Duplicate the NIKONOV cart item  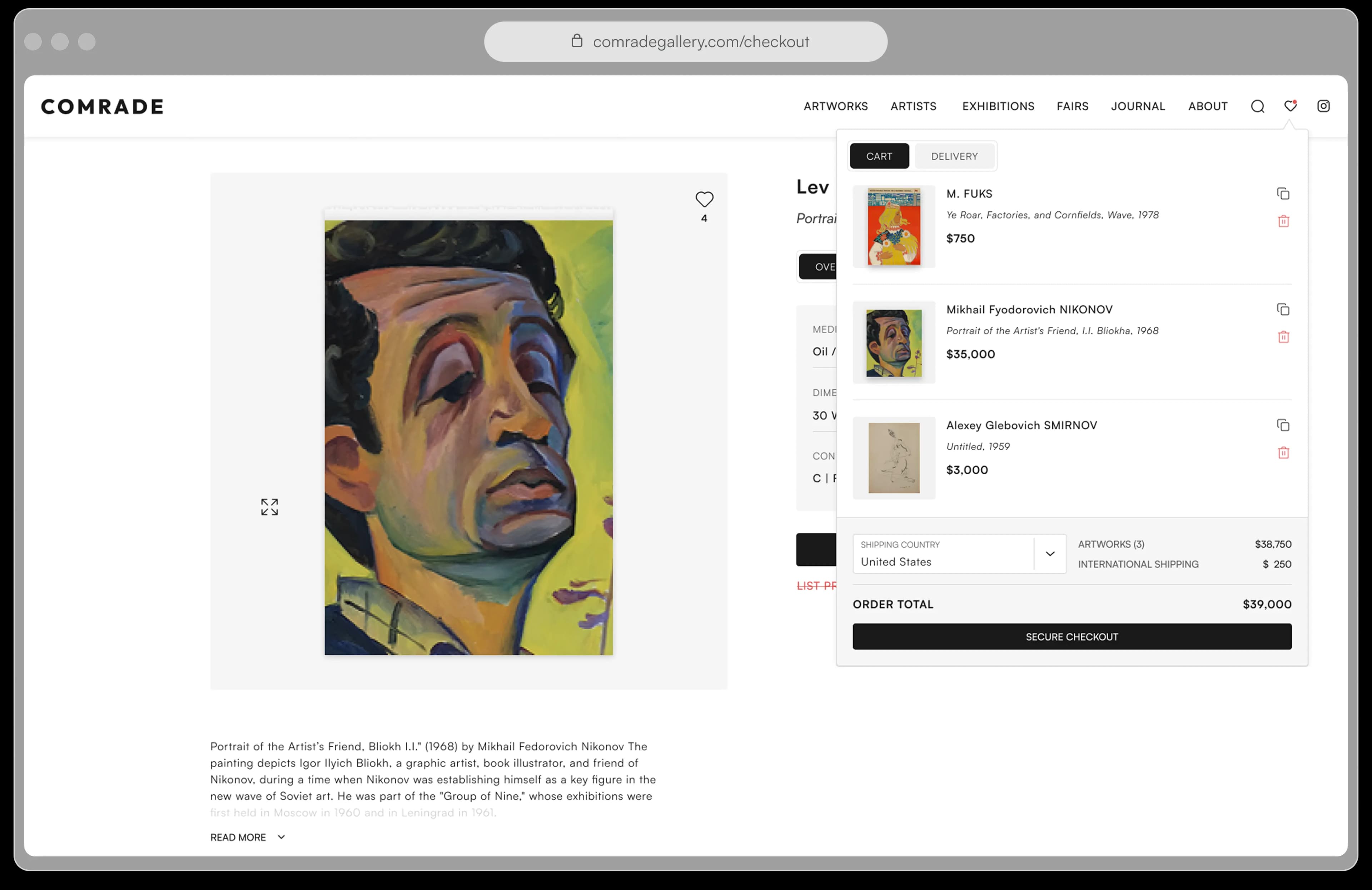[1283, 309]
